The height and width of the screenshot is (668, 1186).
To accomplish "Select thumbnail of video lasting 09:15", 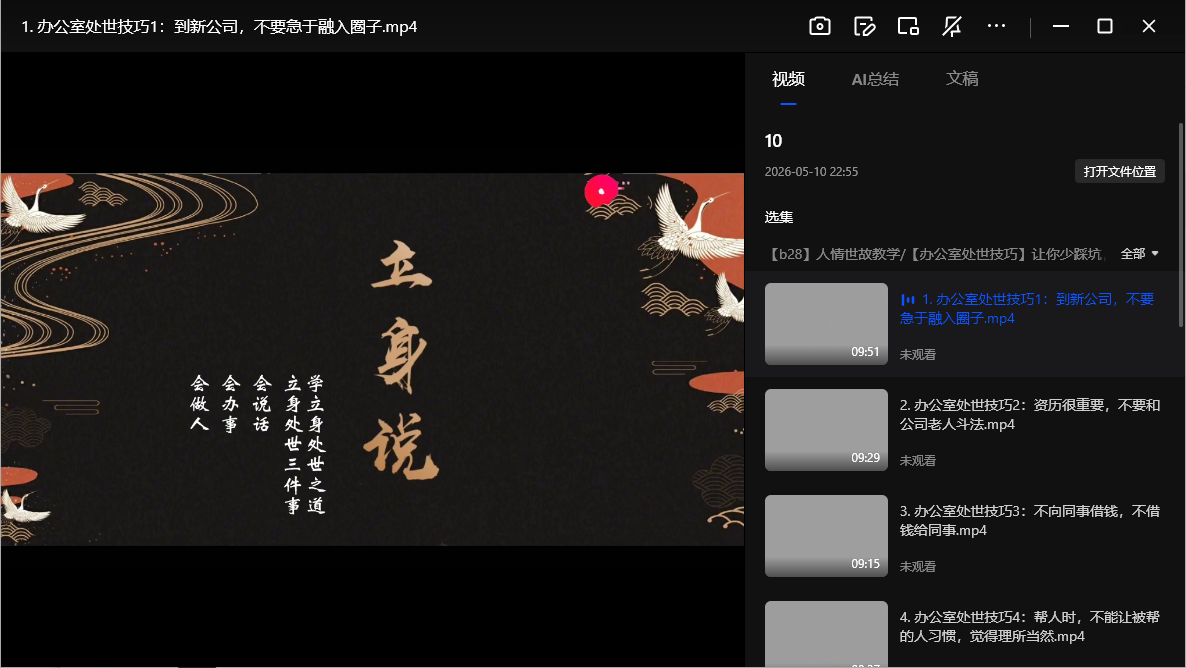I will 826,536.
